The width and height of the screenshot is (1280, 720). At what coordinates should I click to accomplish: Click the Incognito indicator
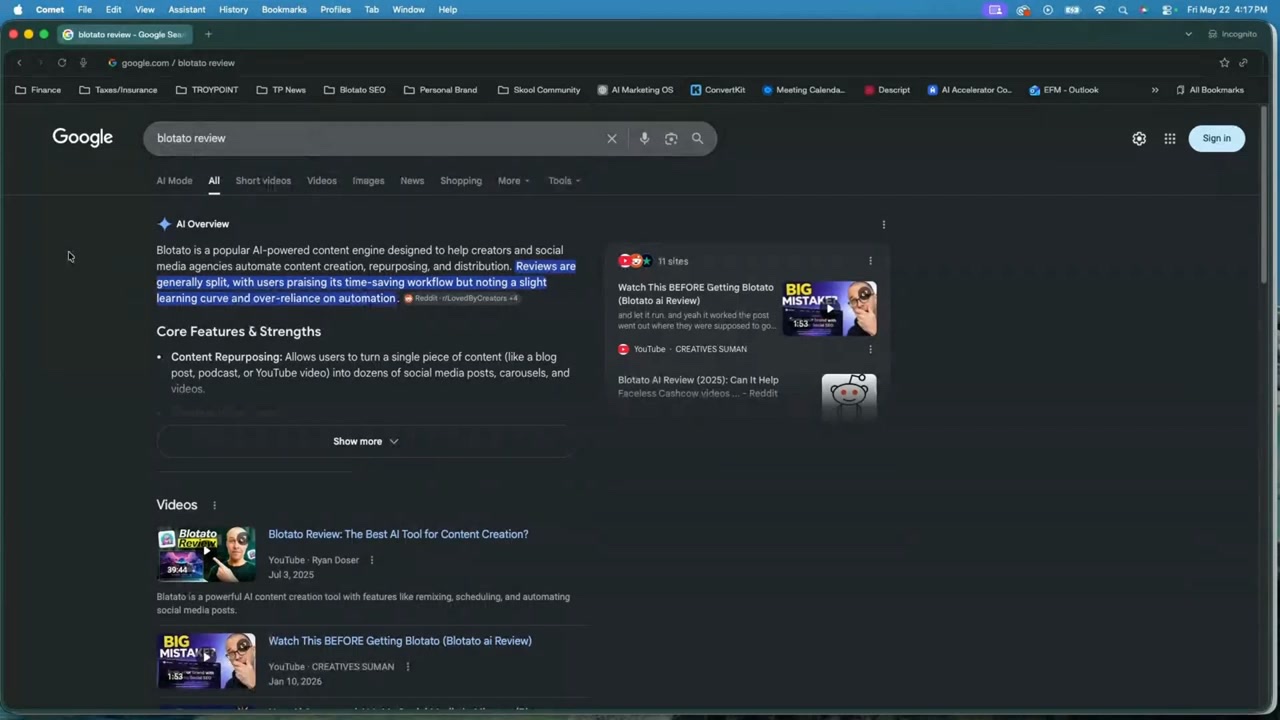[1232, 34]
